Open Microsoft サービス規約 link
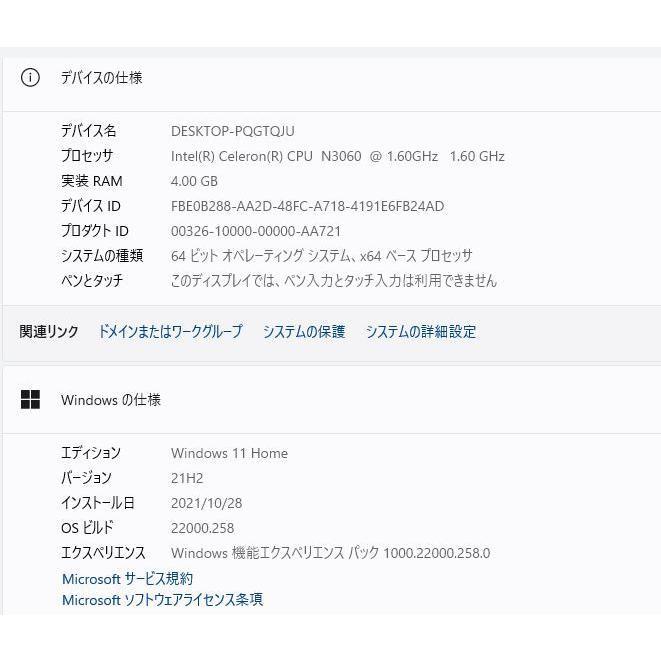This screenshot has height=661, width=661. [127, 579]
